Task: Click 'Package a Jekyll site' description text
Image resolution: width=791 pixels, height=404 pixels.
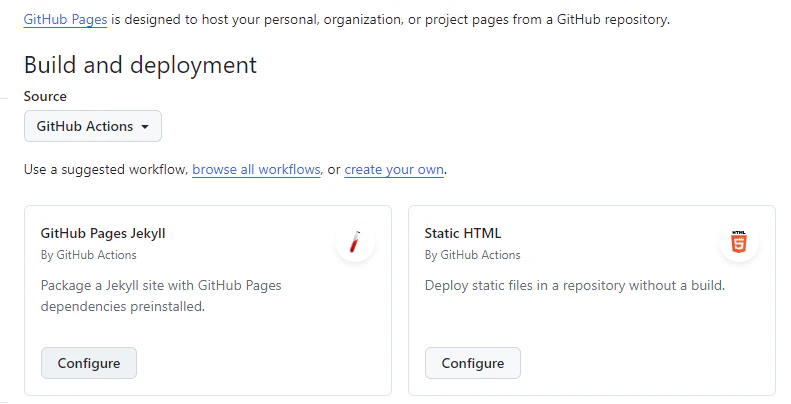Action: coord(161,296)
